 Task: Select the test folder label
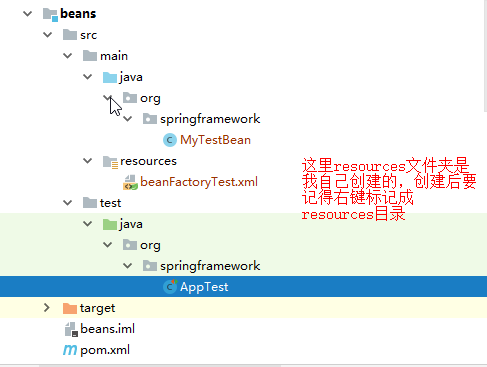(x=110, y=203)
